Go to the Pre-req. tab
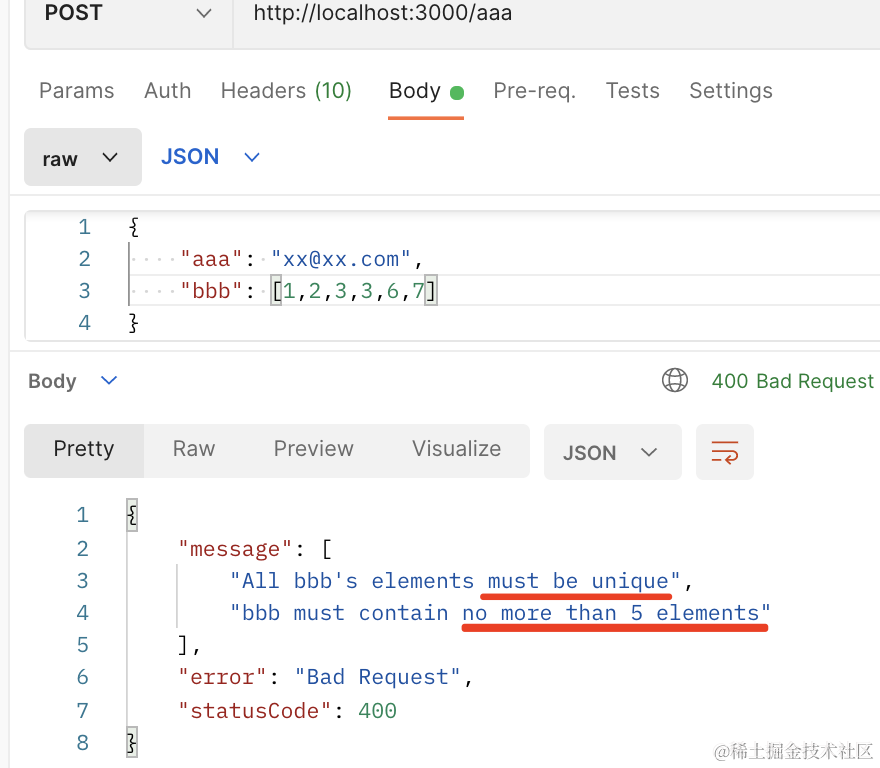Viewport: 880px width, 768px height. pos(534,91)
